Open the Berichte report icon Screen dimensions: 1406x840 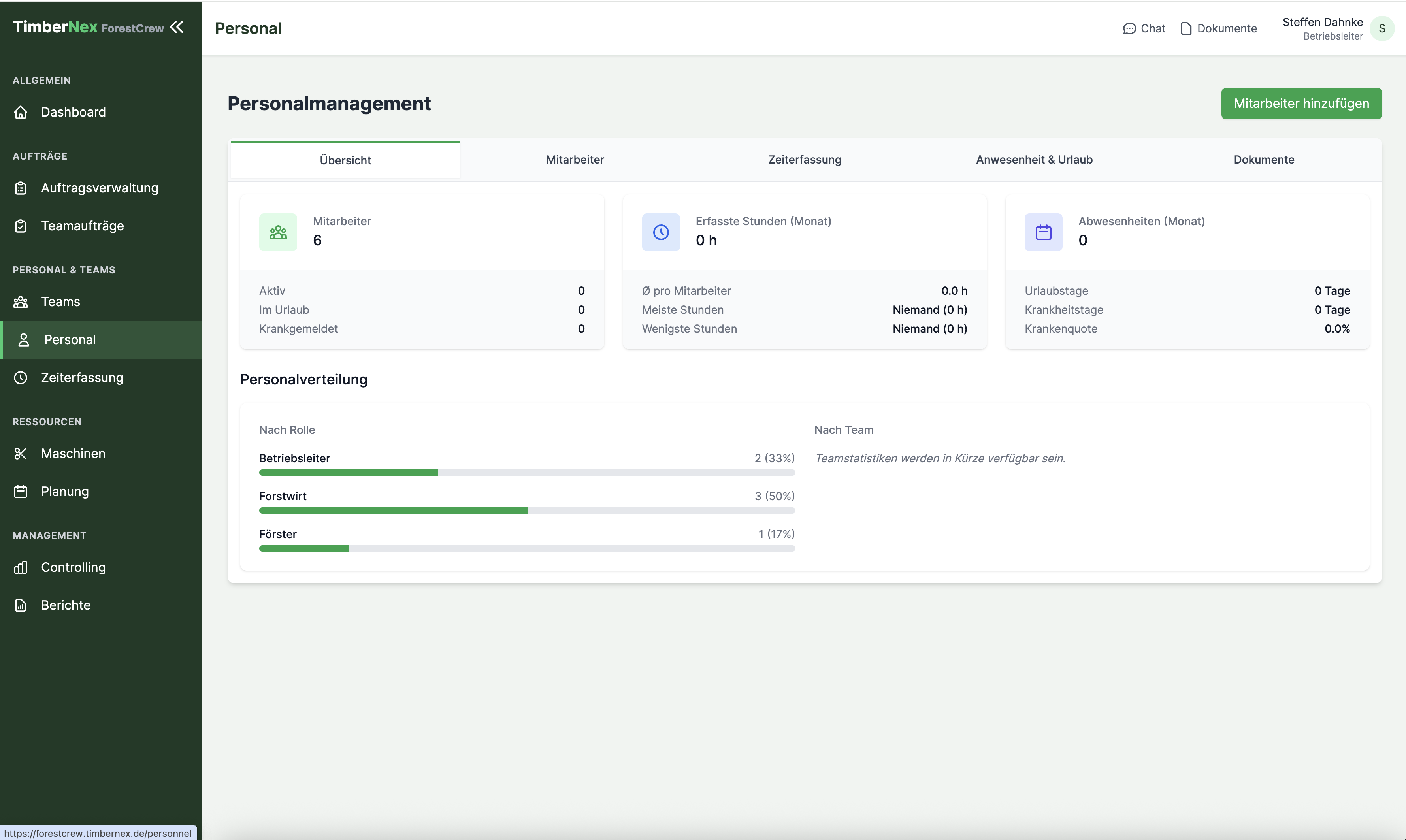pos(21,605)
